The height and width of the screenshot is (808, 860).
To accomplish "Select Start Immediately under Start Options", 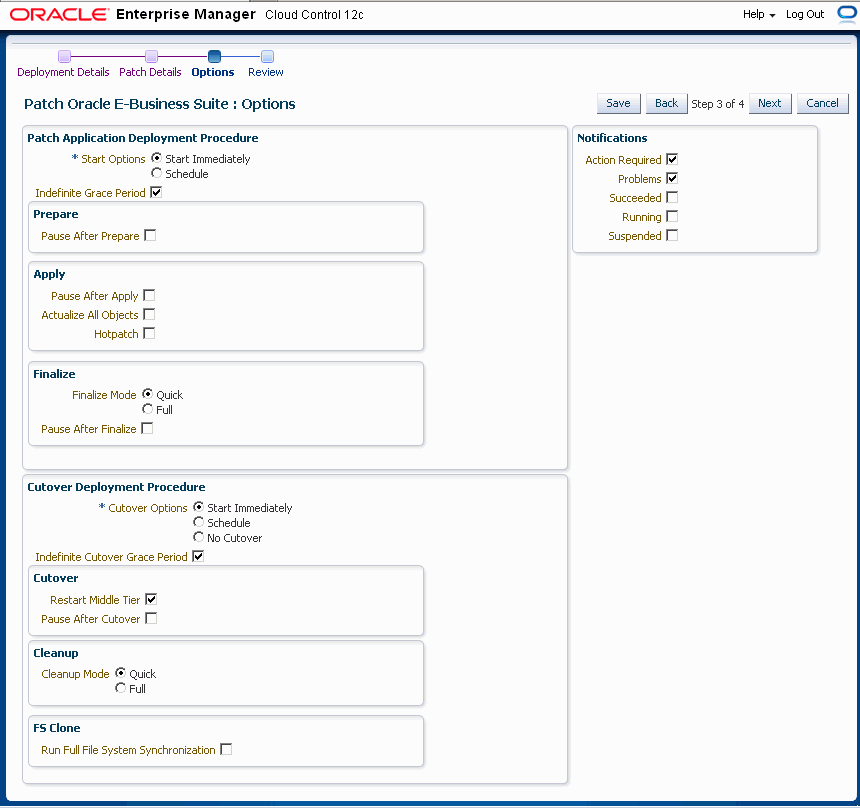I will (x=156, y=158).
